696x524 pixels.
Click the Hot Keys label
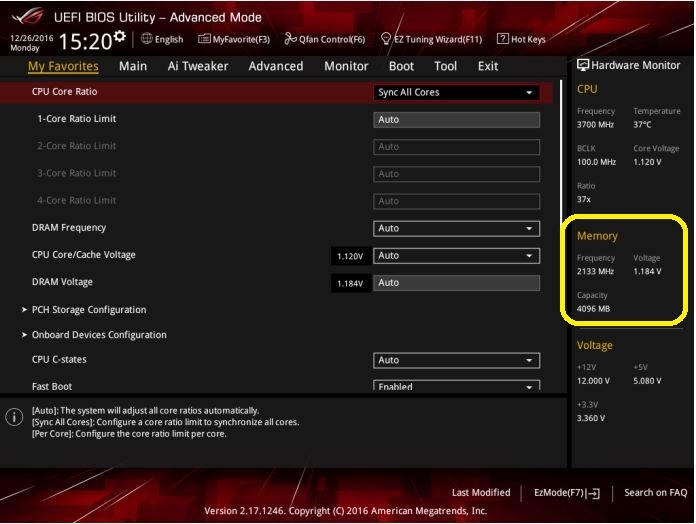click(x=528, y=39)
